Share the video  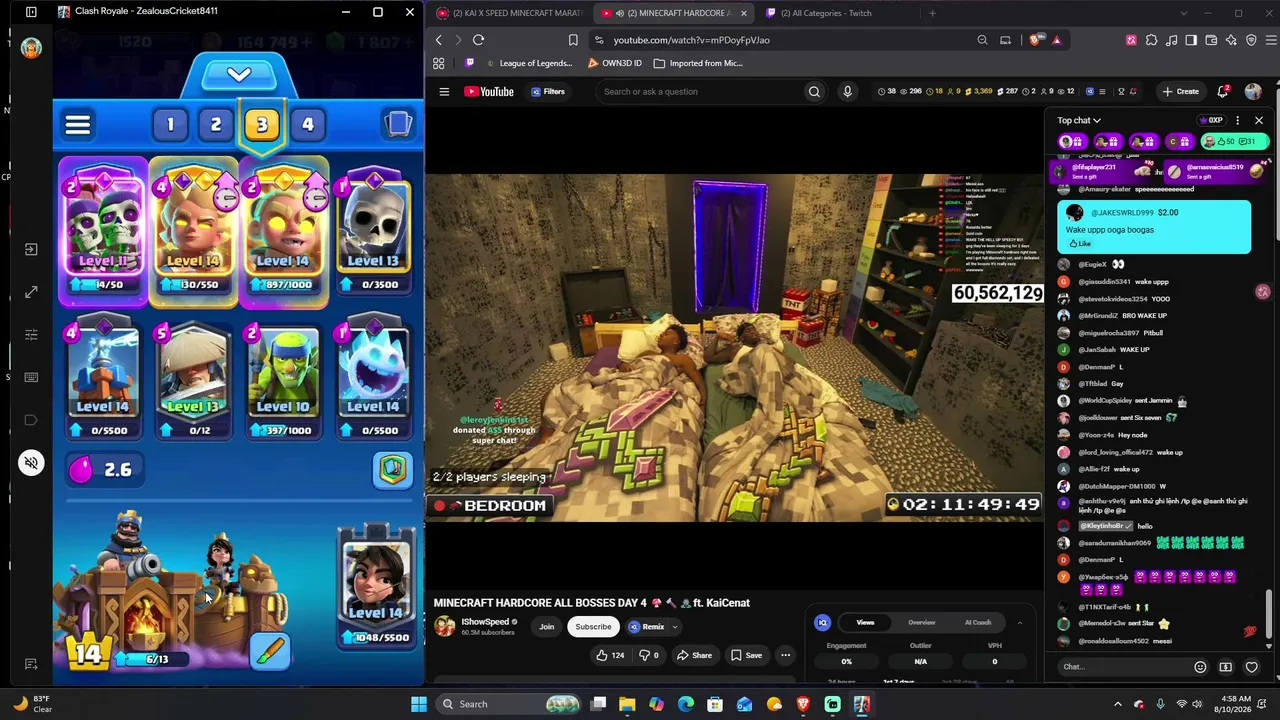[694, 656]
